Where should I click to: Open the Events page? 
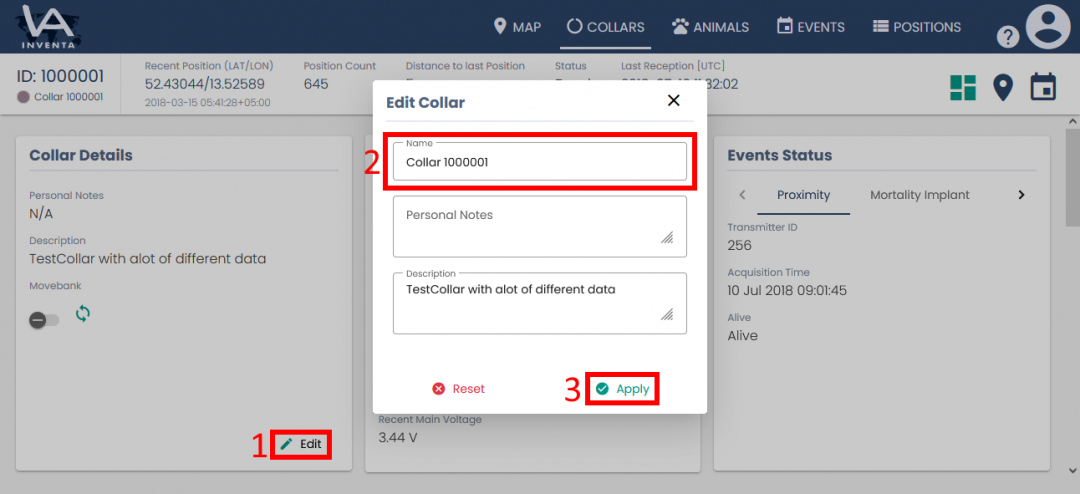[x=810, y=27]
